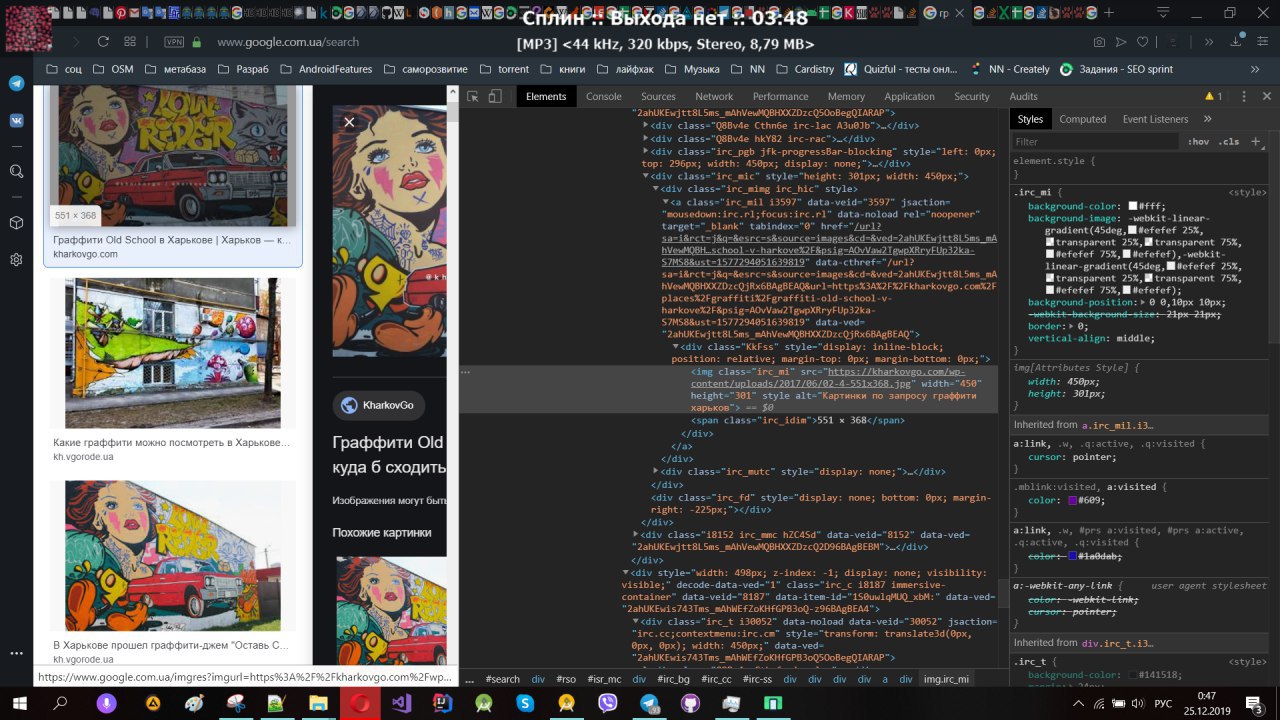Select #irc_bg in the breadcrumb
This screenshot has height=720, width=1280.
tap(673, 679)
